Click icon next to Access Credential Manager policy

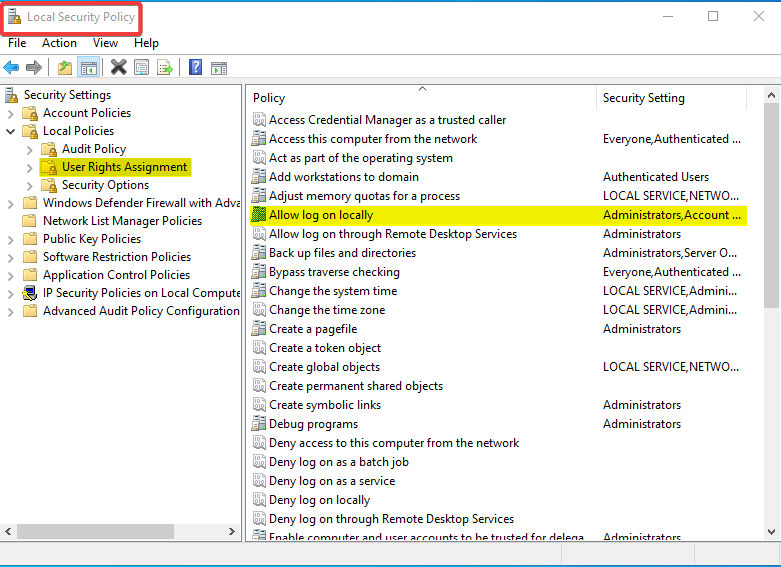coord(259,120)
